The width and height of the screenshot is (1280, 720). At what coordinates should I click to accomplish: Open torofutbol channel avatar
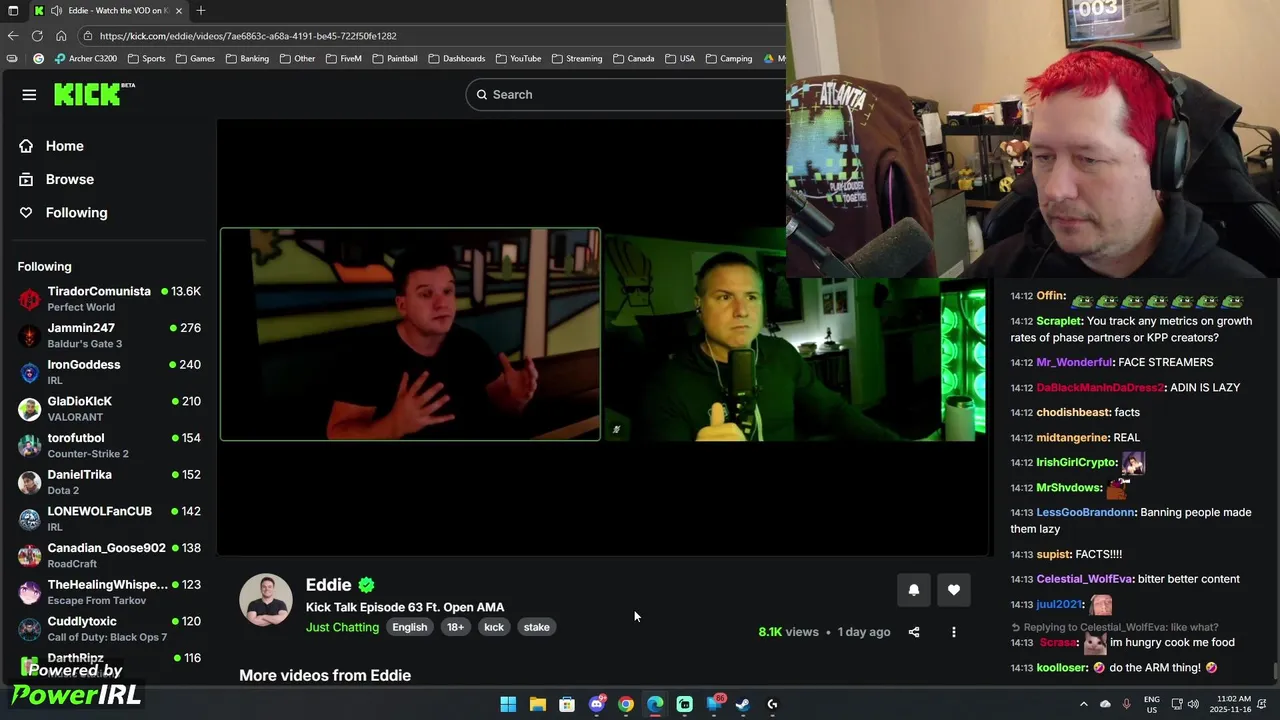click(30, 445)
